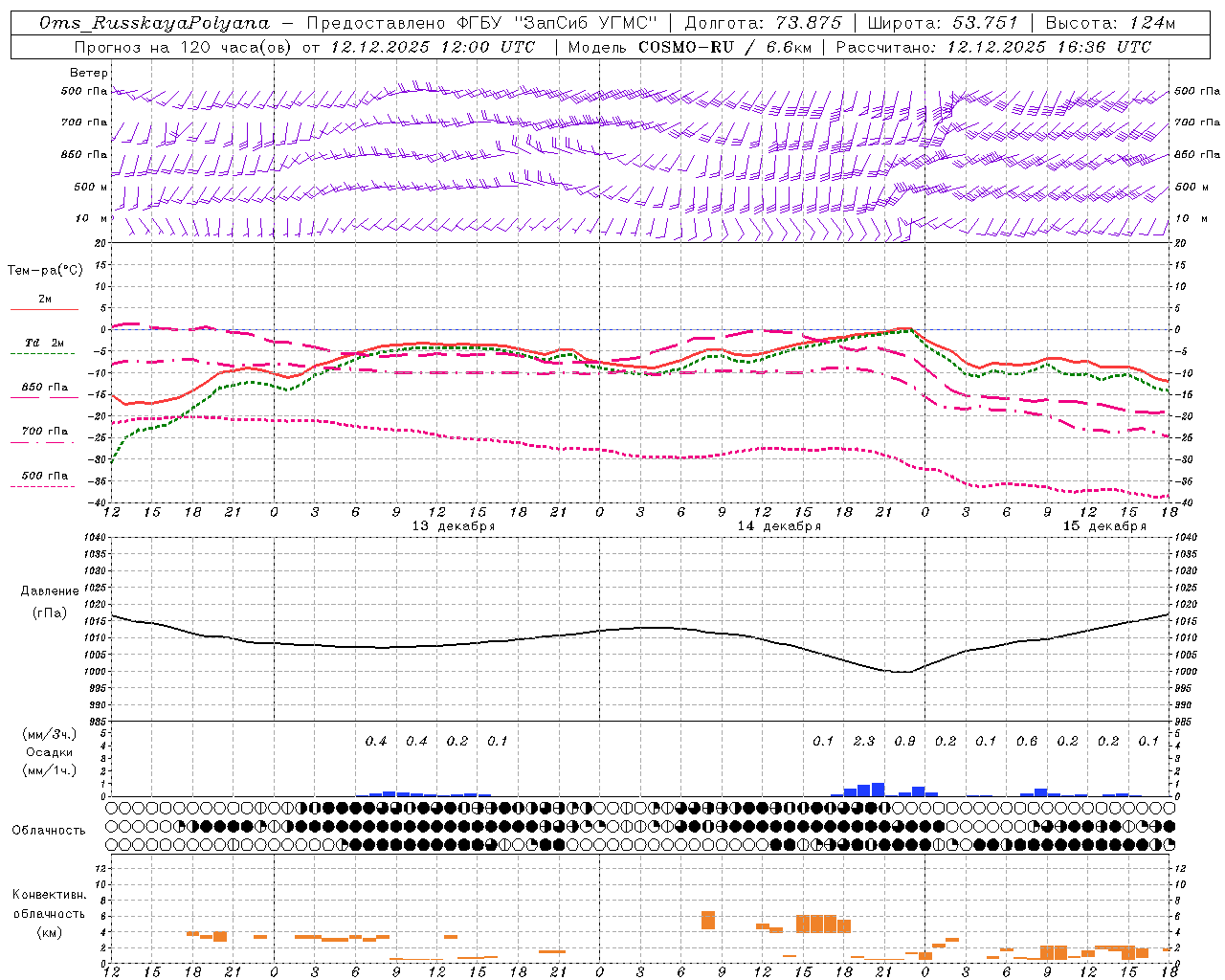
Task: Click the Td 2м dew point legend label
Action: point(45,343)
